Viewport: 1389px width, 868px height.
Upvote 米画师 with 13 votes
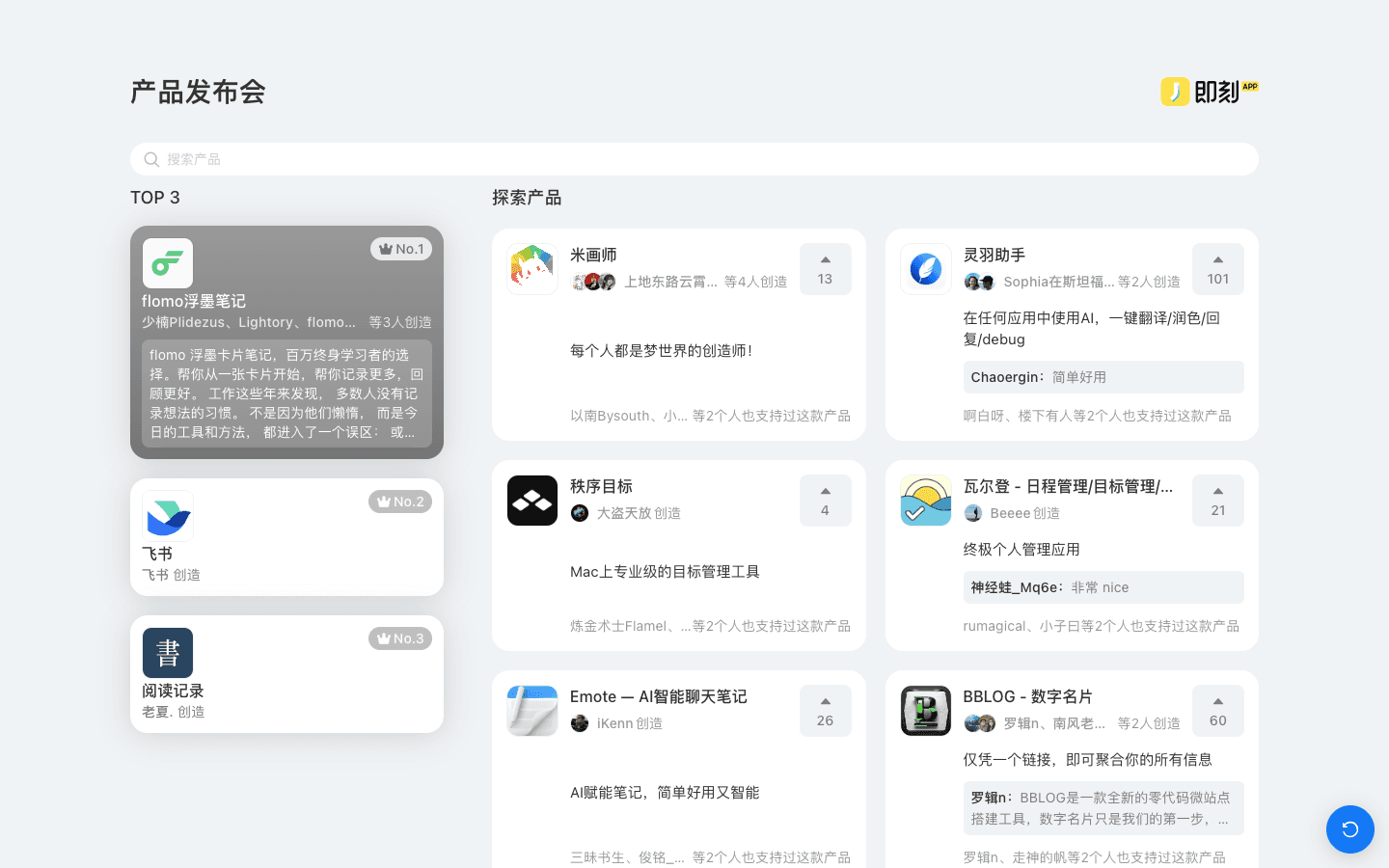point(826,269)
